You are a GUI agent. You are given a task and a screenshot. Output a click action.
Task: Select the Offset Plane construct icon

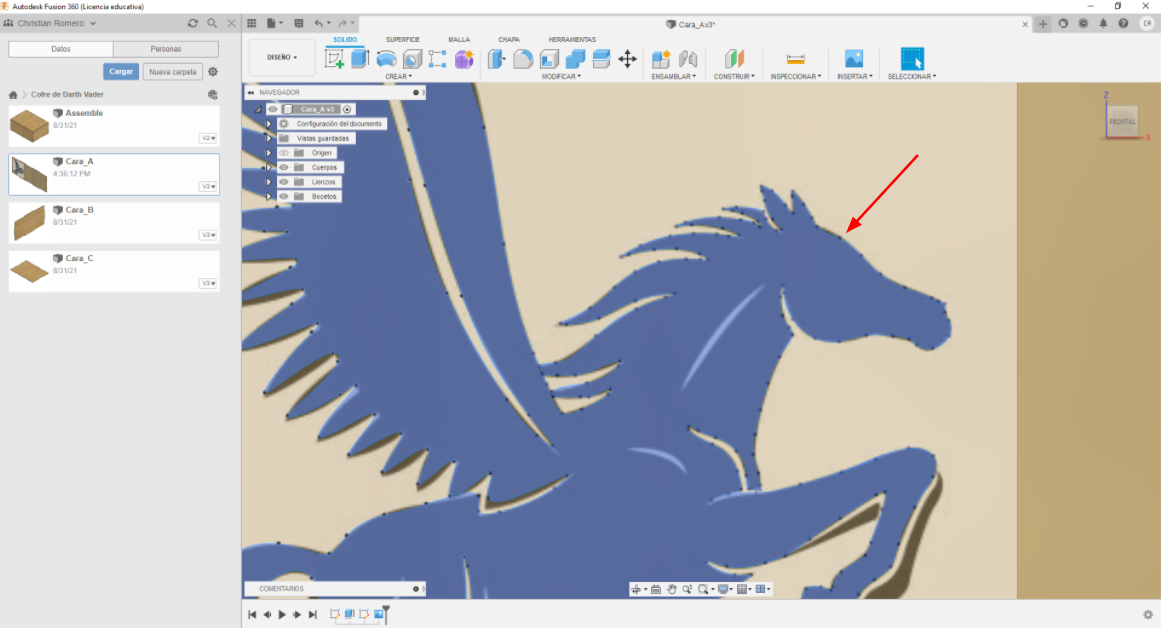point(734,59)
